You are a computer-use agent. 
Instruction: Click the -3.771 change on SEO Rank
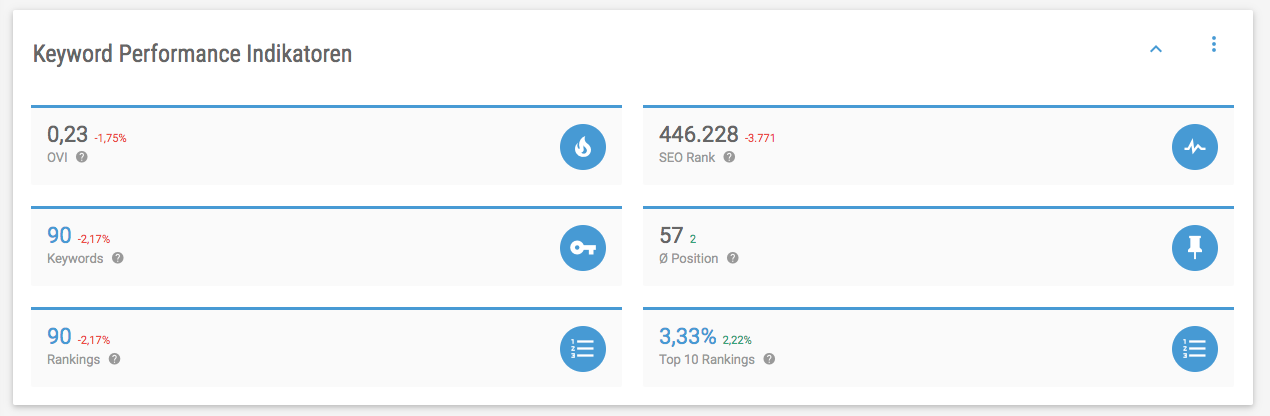point(760,138)
